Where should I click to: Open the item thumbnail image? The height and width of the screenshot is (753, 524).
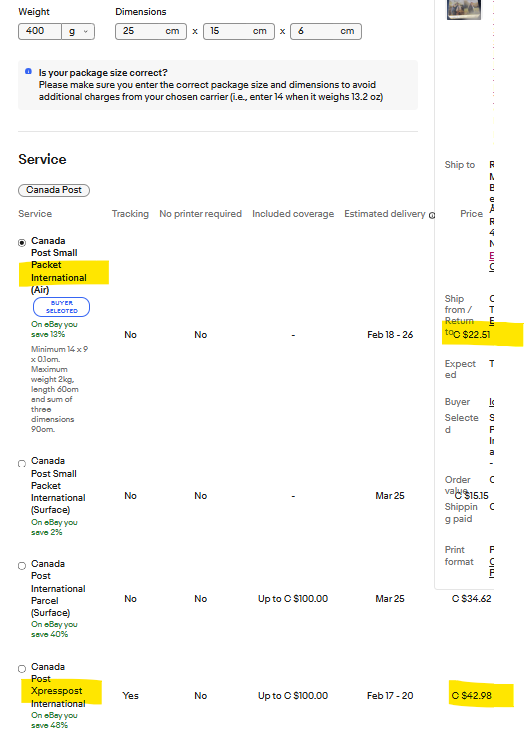pos(463,9)
